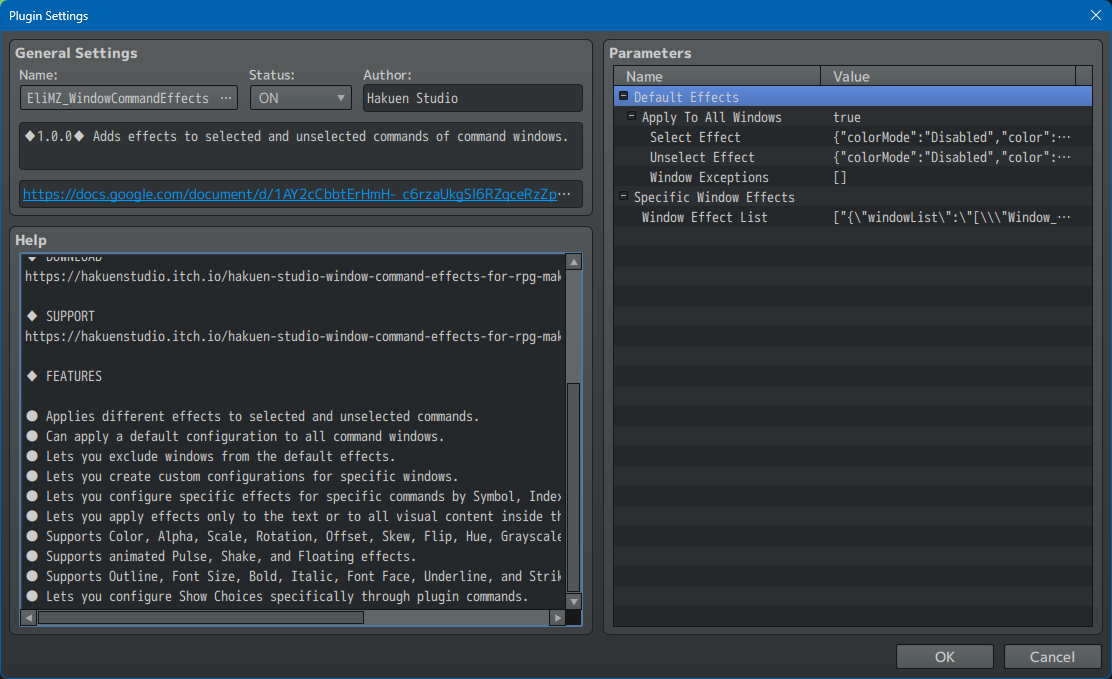This screenshot has height=679, width=1112.
Task: Confirm settings with the OK button
Action: 944,656
